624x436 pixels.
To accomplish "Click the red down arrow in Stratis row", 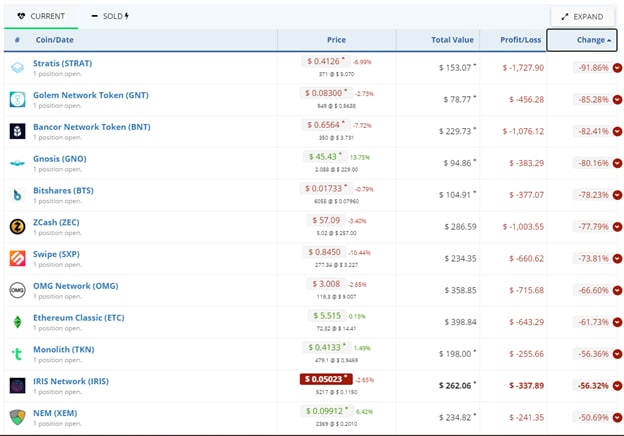I will (617, 68).
